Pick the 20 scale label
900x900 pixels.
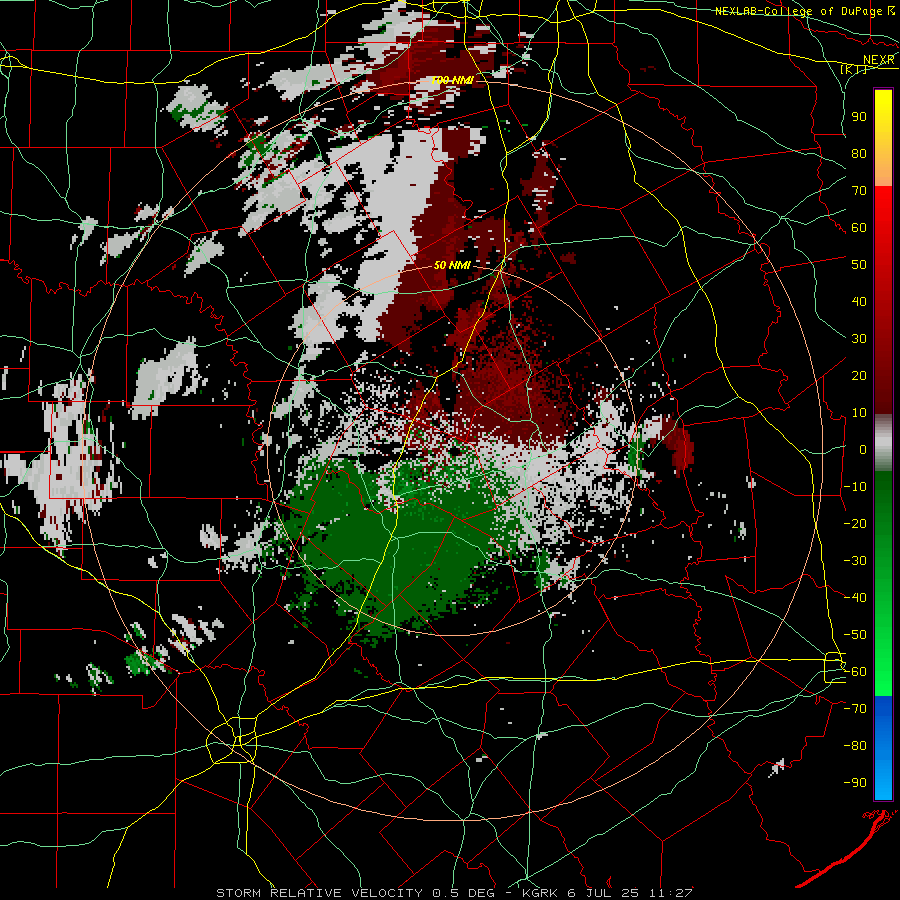tap(859, 375)
